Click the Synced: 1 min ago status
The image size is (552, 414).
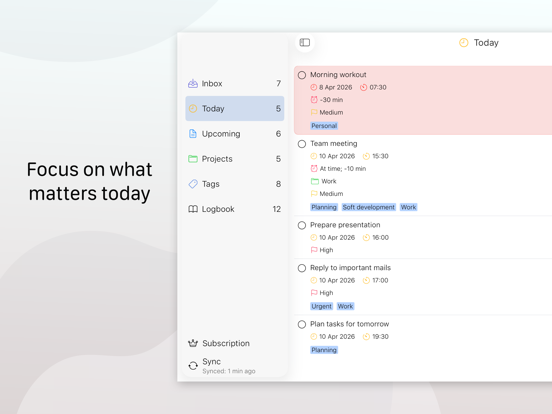229,371
